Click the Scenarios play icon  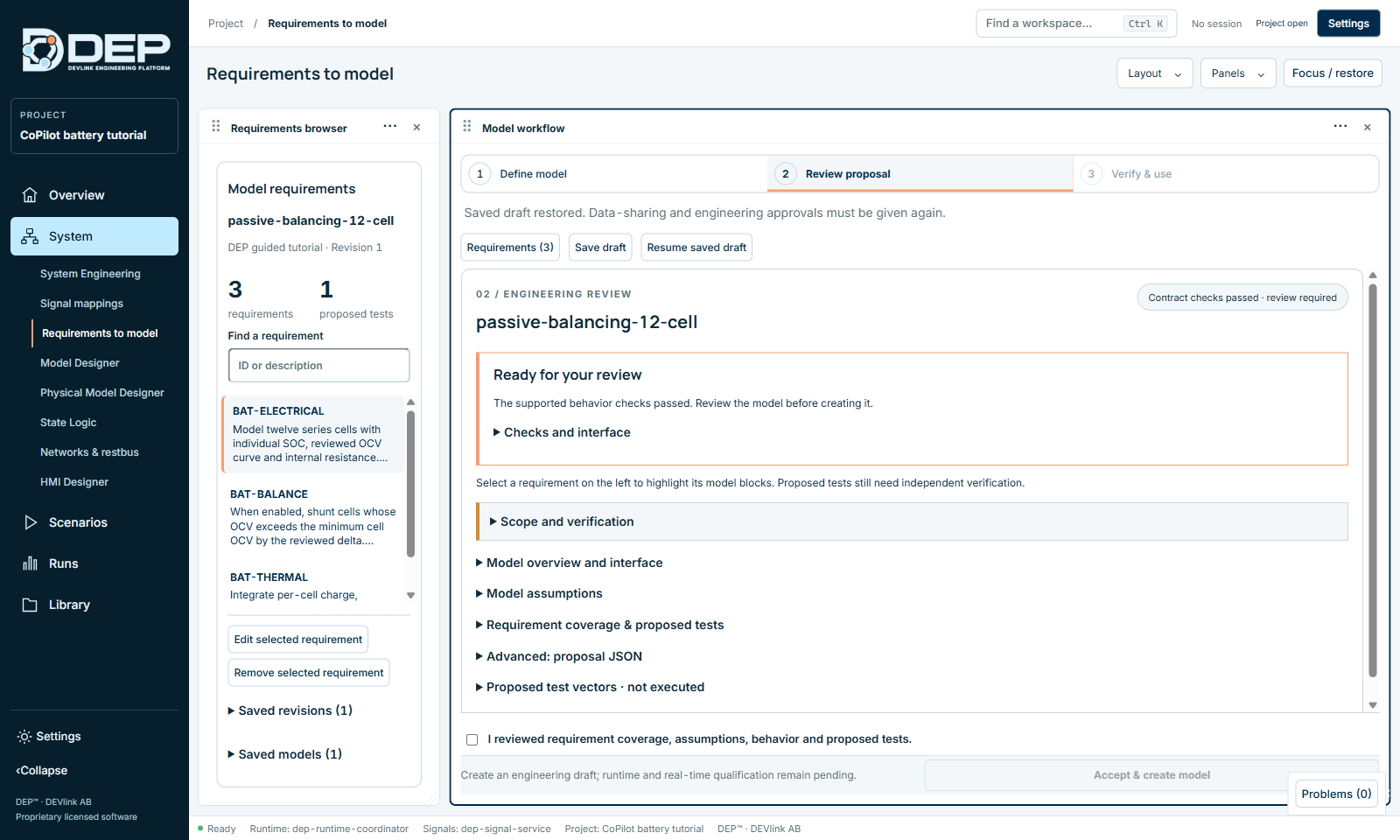(x=30, y=522)
